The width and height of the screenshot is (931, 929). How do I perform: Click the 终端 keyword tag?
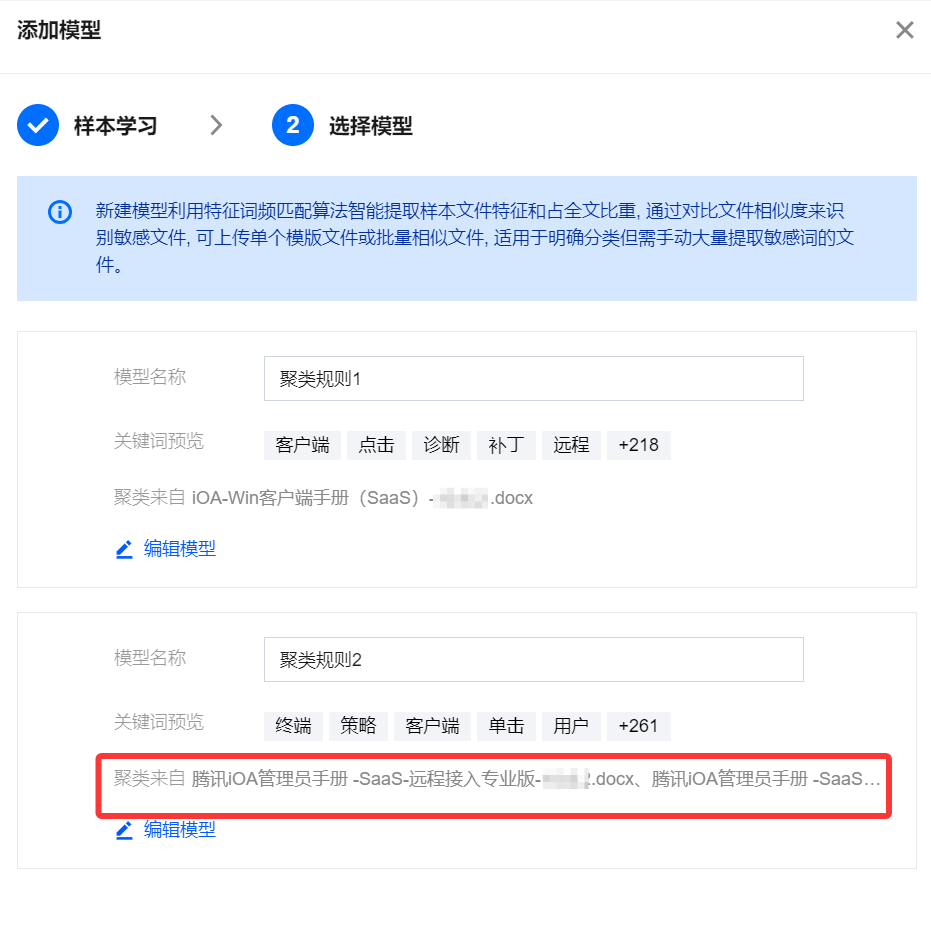tap(293, 726)
